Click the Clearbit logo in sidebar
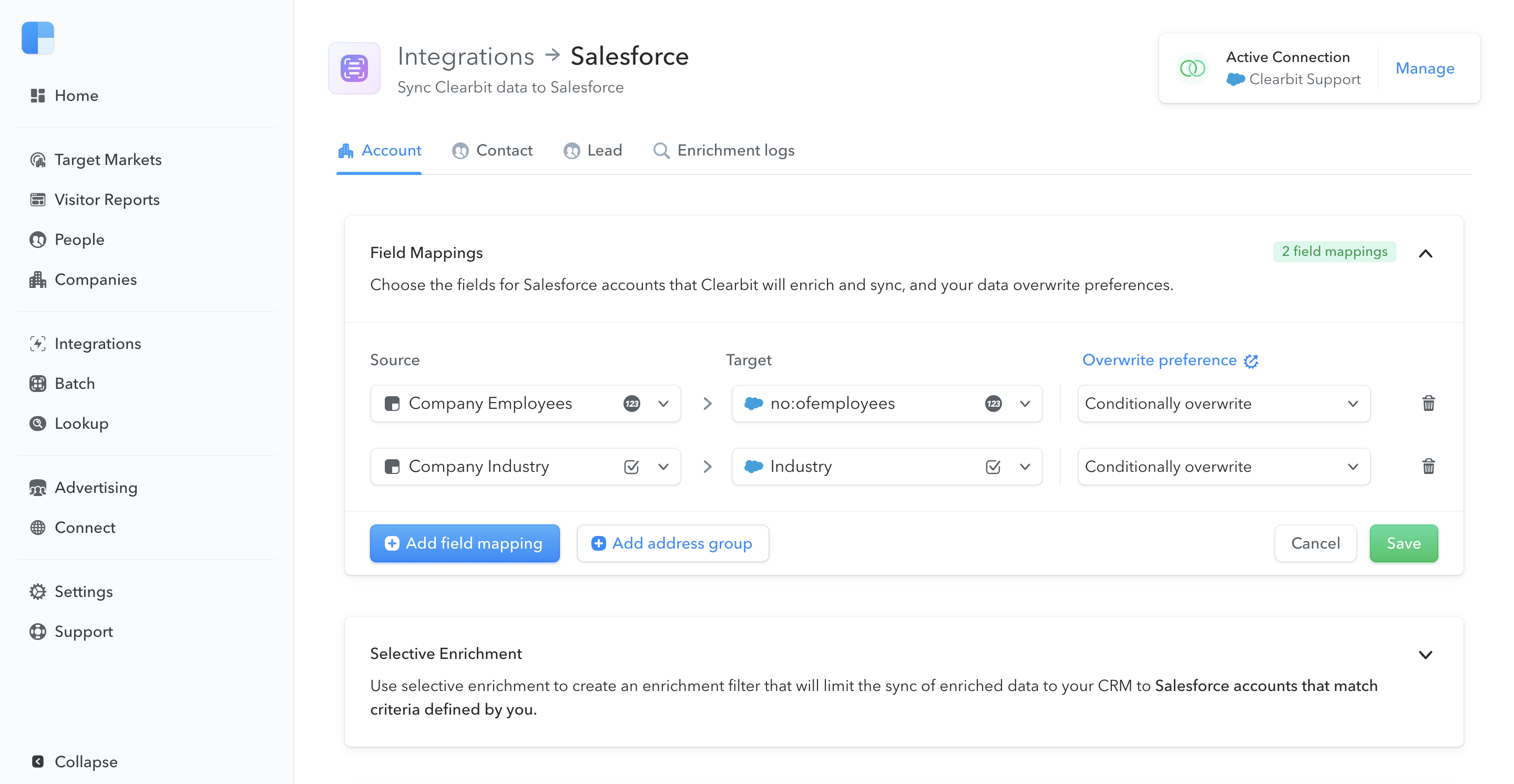Image resolution: width=1514 pixels, height=784 pixels. pyautogui.click(x=38, y=38)
